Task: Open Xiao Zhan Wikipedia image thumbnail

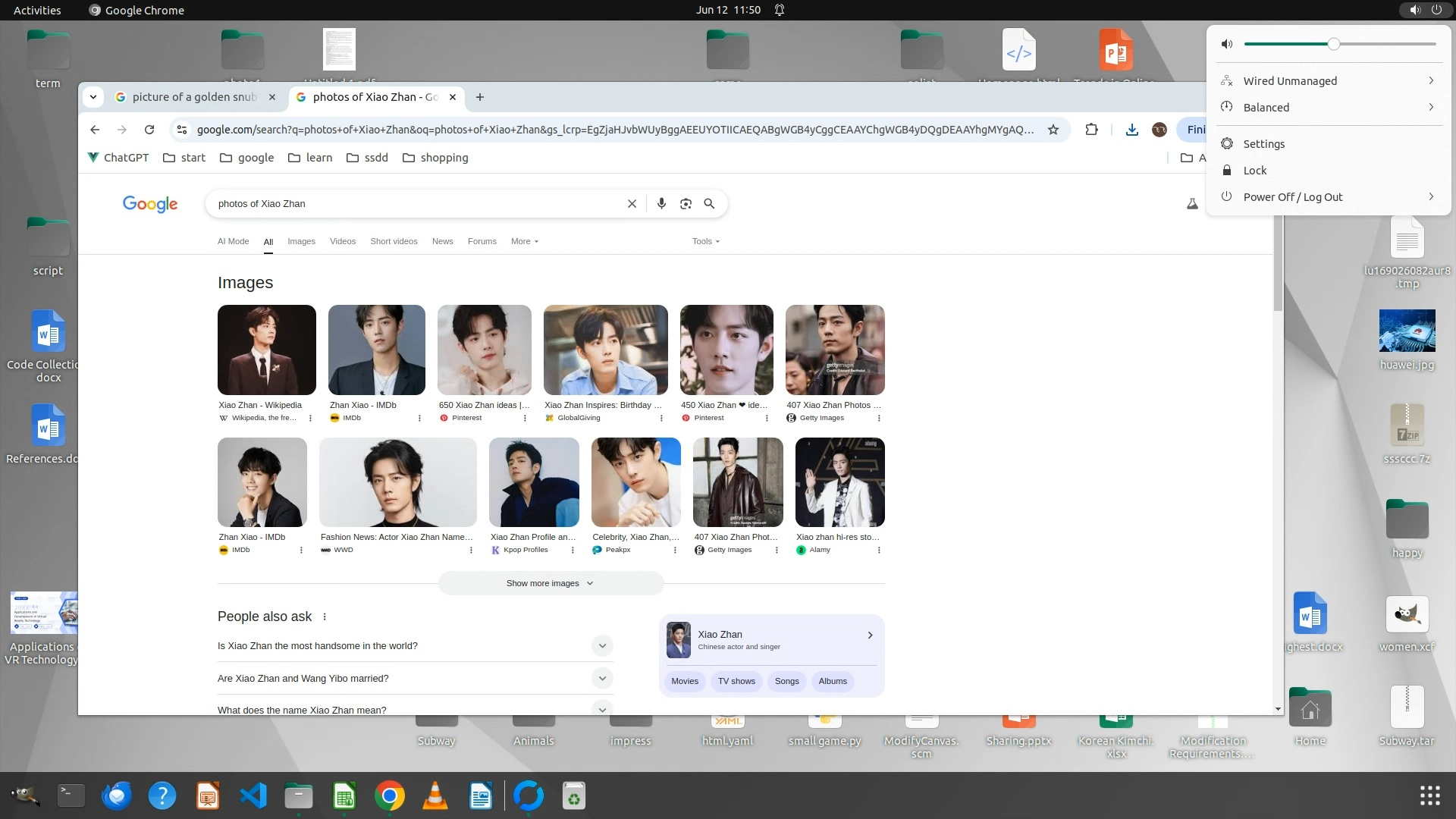Action: 266,350
